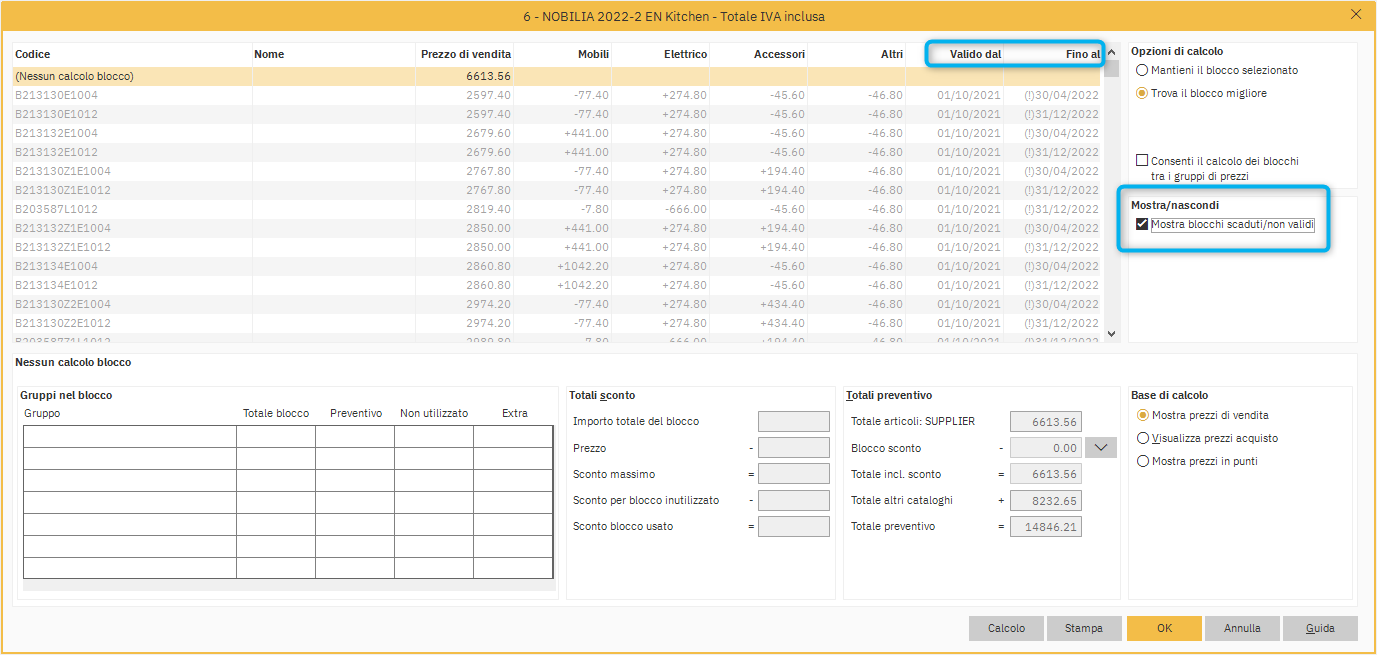Viewport: 1377px width, 655px height.
Task: Uncheck Mostra blocchi scaduti/non validi
Action: (x=1142, y=225)
